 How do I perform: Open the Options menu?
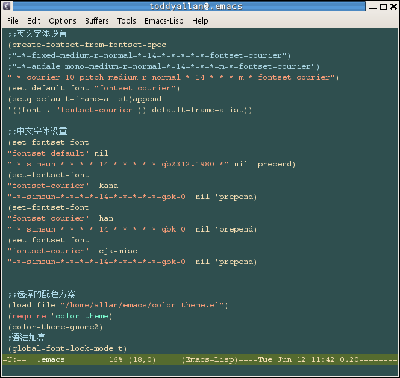(x=62, y=21)
